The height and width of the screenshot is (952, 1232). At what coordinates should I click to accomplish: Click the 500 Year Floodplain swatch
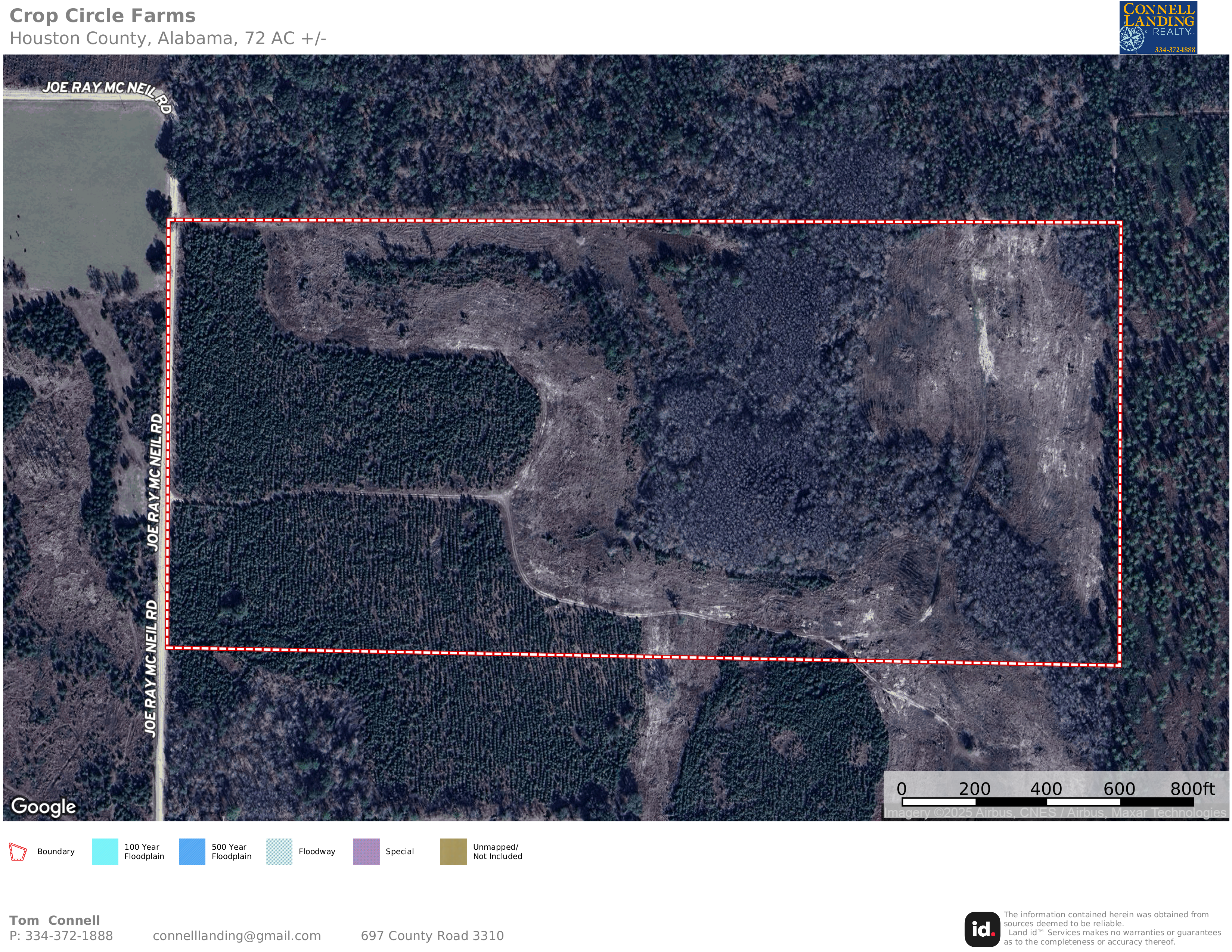pos(192,852)
